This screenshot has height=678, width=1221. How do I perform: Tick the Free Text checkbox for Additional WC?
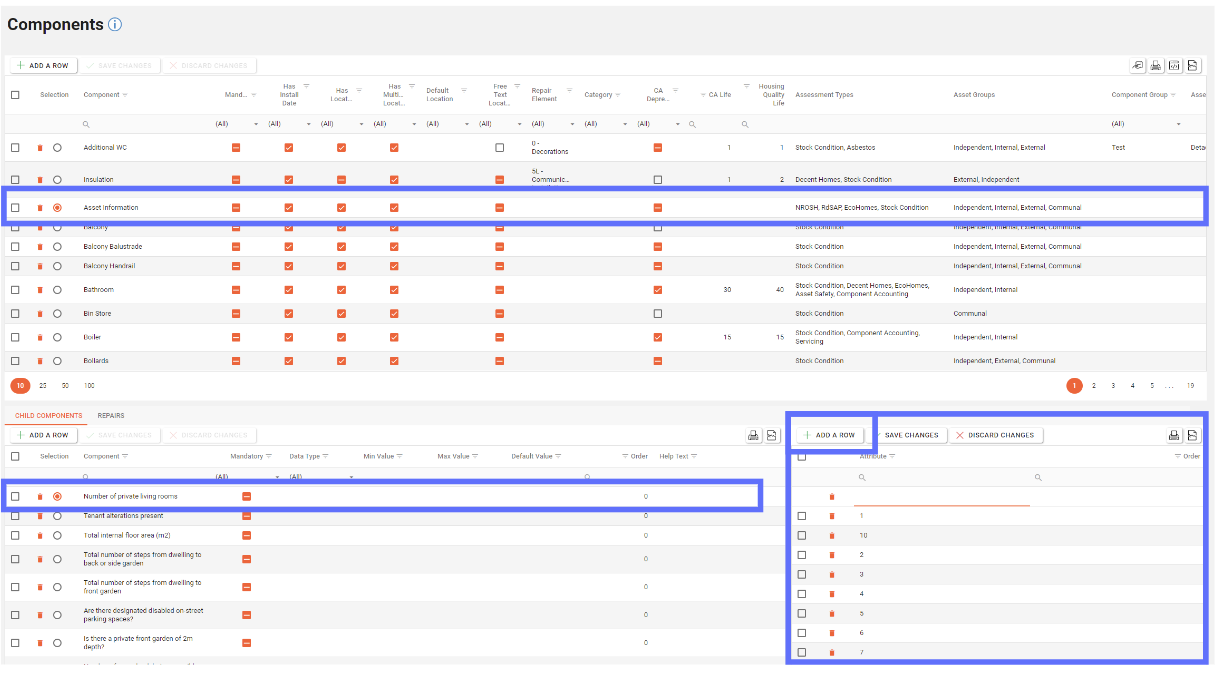pos(499,148)
